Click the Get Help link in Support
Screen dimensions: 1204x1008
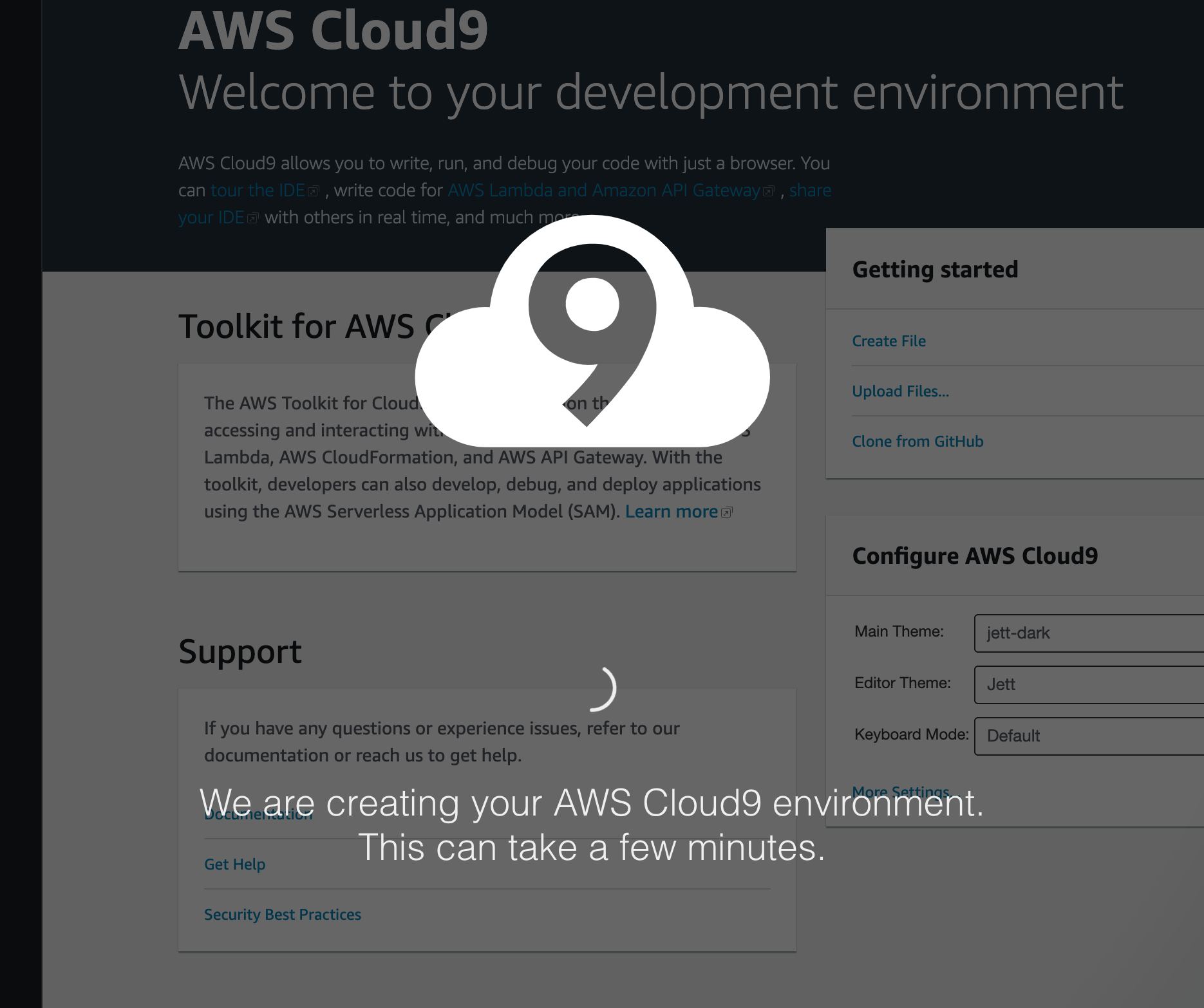pyautogui.click(x=234, y=864)
